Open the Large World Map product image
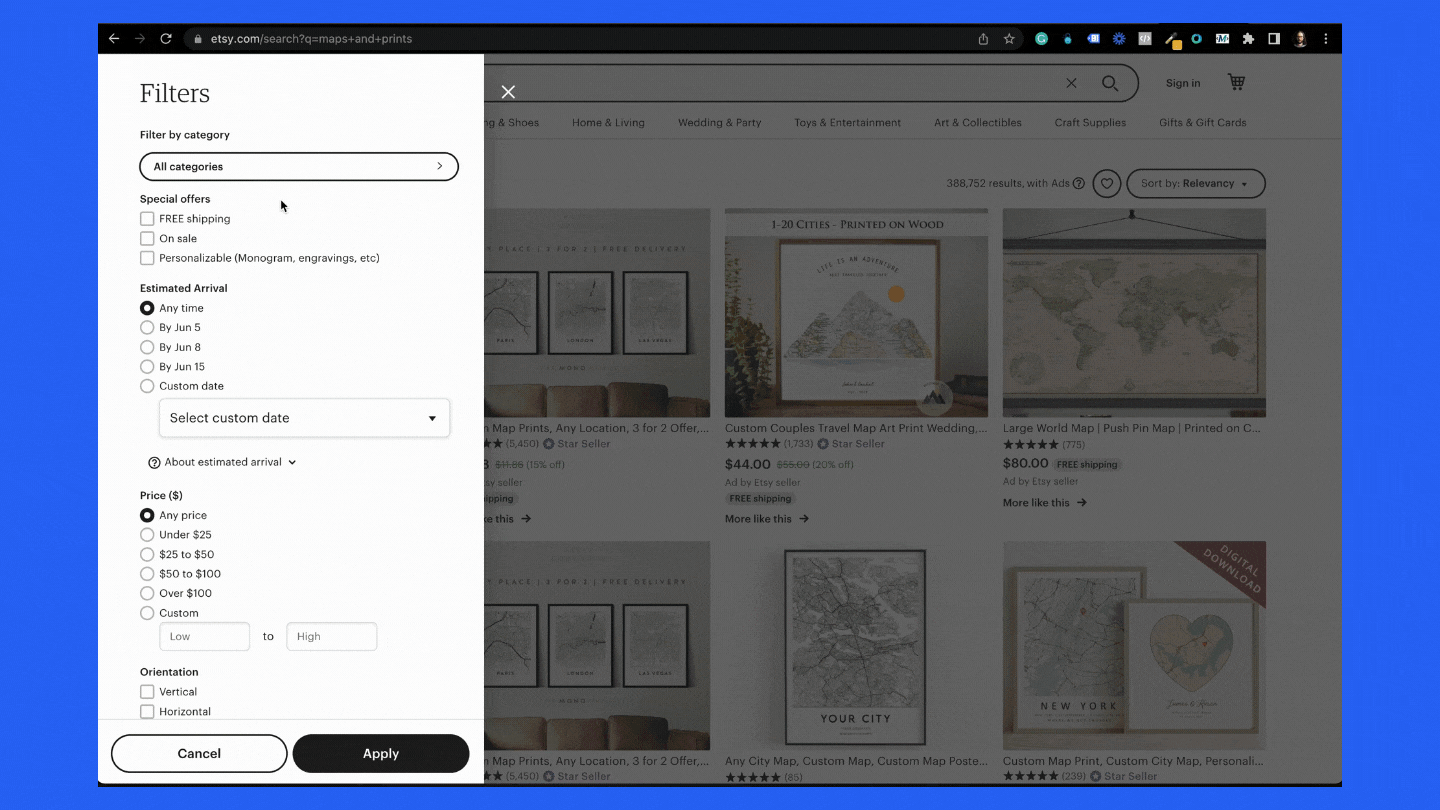 (1134, 313)
